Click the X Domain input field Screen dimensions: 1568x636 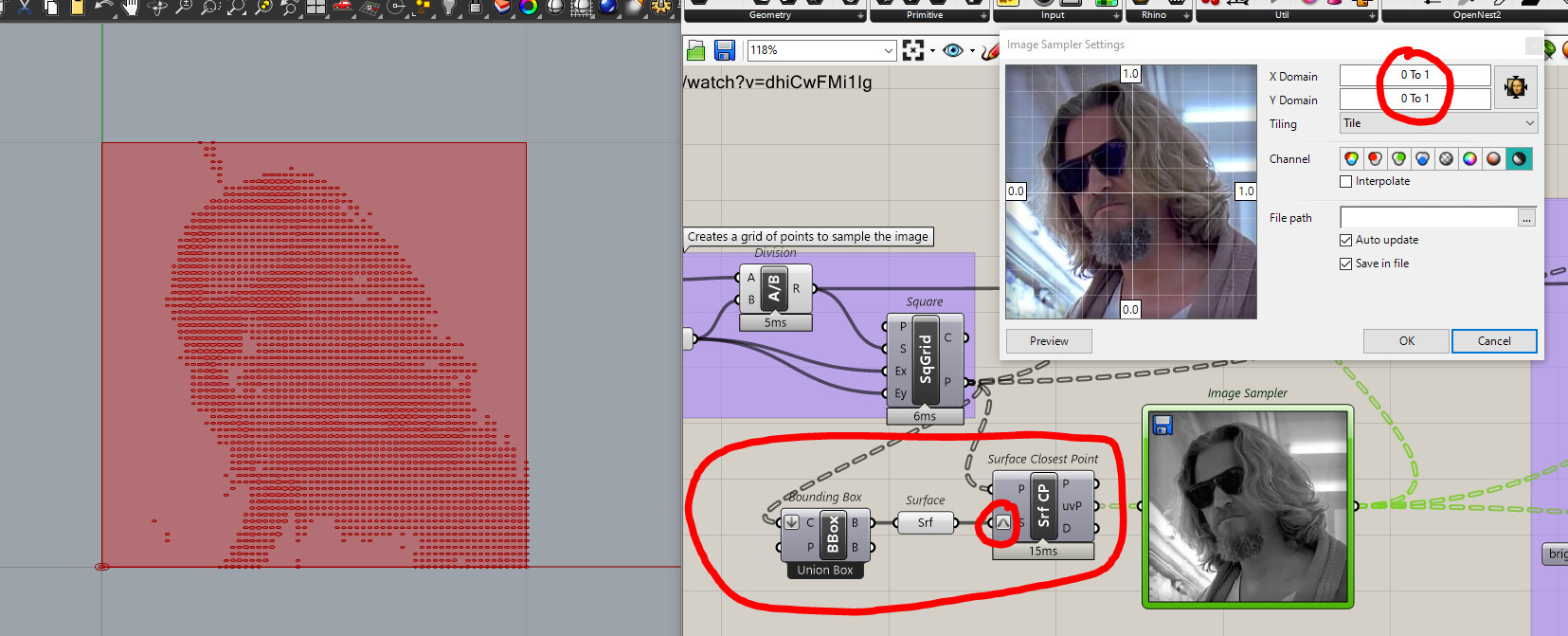[x=1415, y=75]
